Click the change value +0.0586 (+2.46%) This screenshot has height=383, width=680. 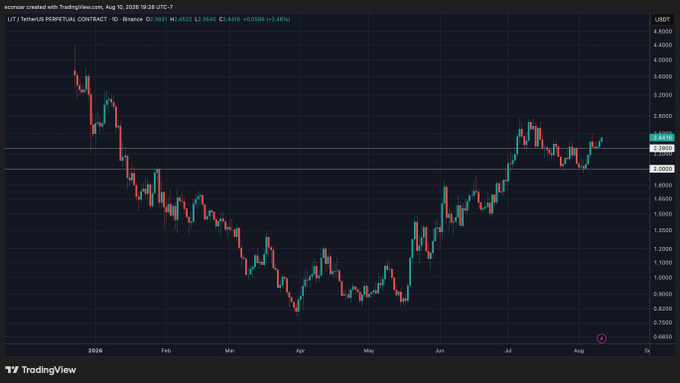pyautogui.click(x=267, y=20)
